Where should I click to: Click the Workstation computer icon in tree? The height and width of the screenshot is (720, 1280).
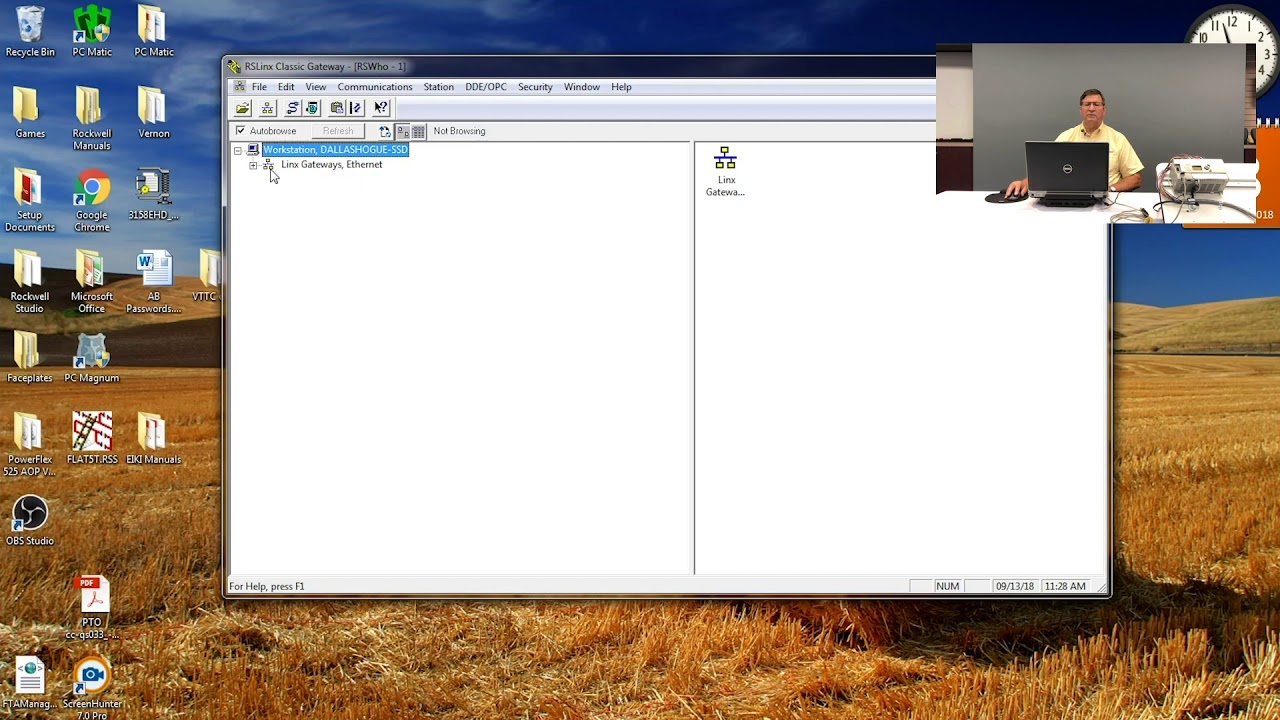(x=253, y=149)
